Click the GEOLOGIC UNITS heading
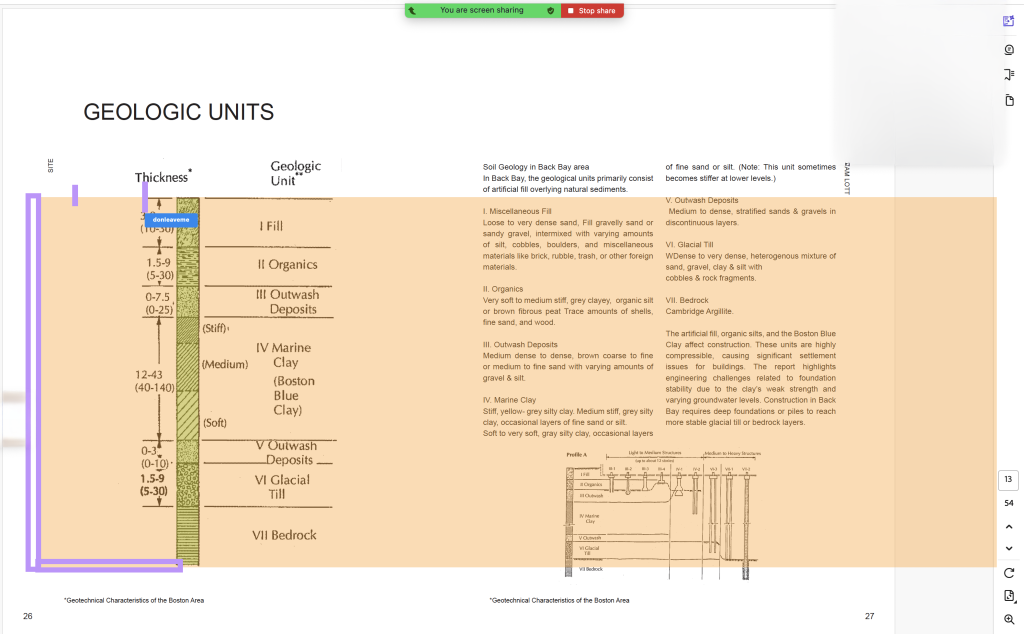The width and height of the screenshot is (1024, 634). (x=178, y=112)
